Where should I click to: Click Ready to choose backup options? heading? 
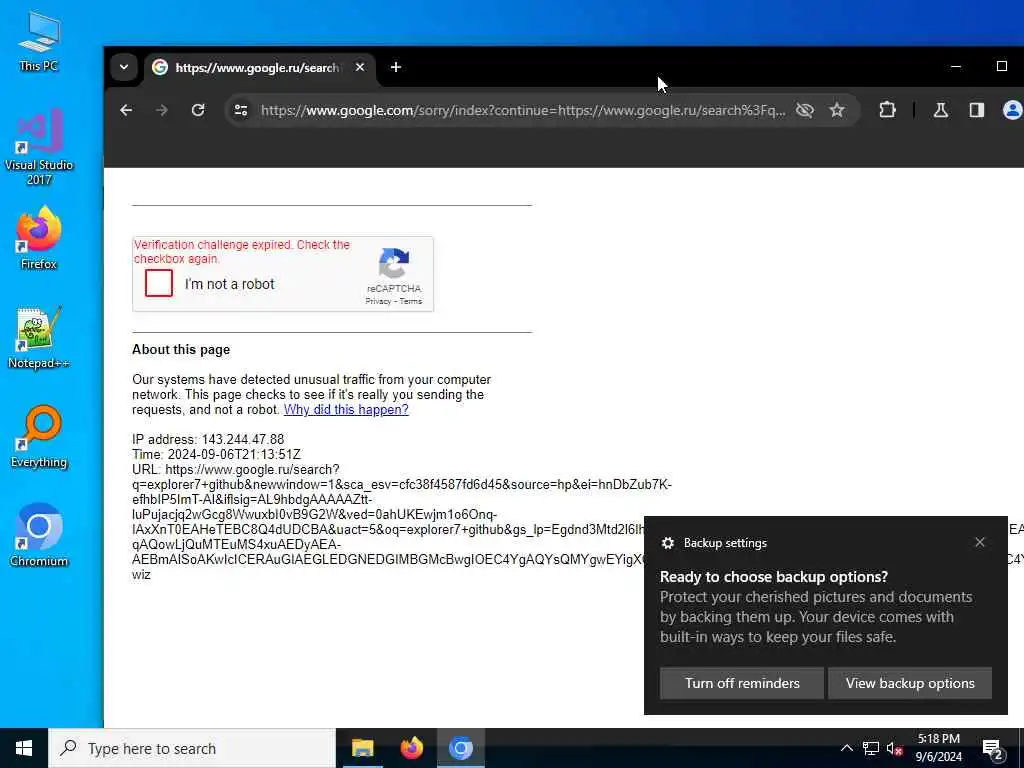774,577
